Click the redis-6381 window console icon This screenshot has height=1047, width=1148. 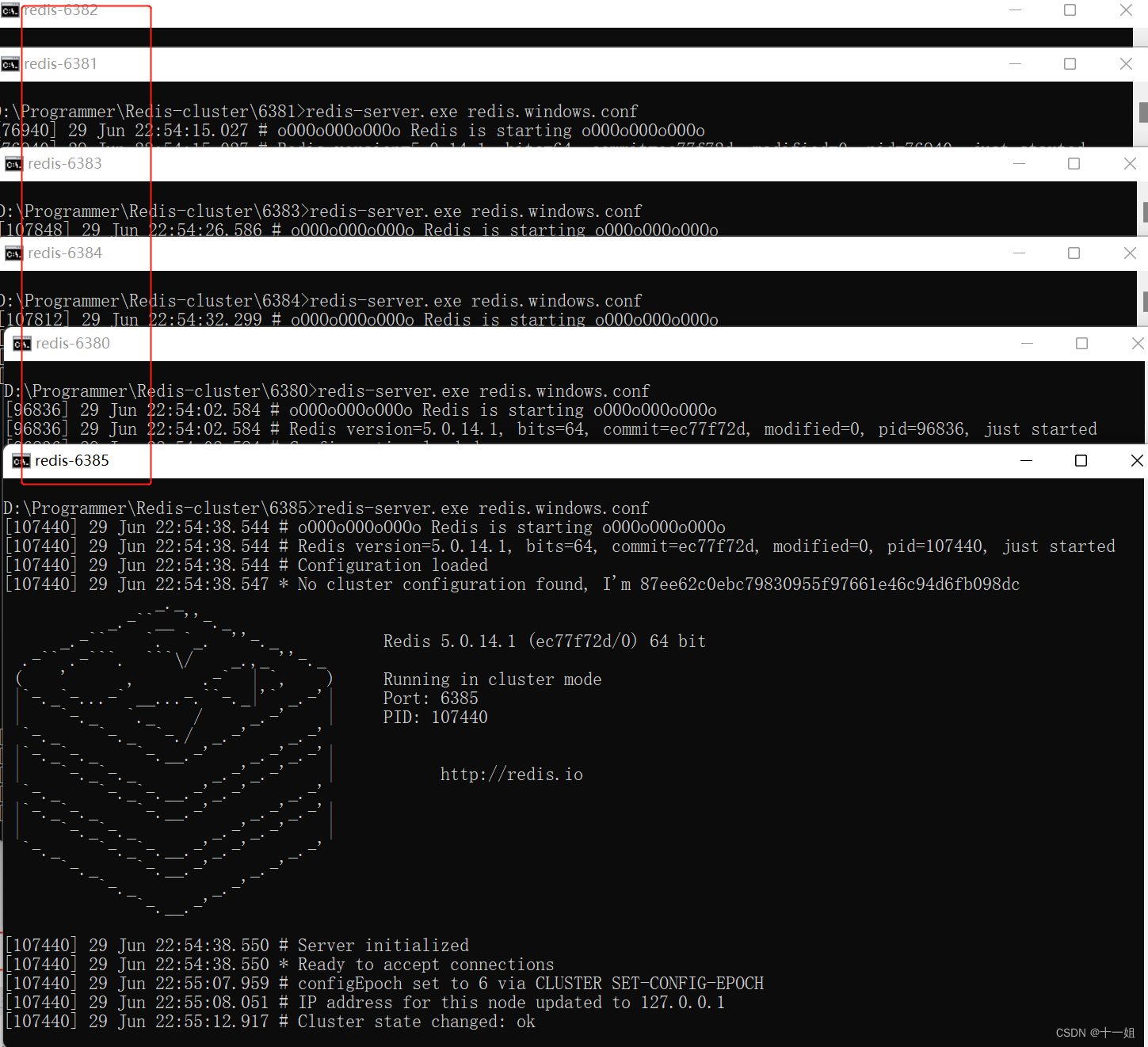coord(10,64)
